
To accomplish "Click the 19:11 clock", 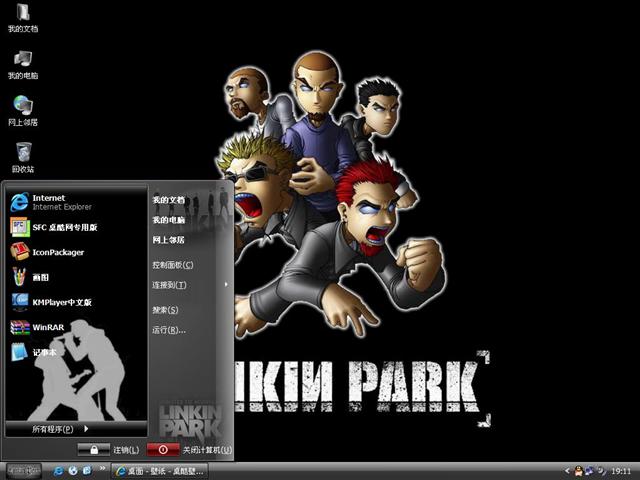I will [621, 471].
